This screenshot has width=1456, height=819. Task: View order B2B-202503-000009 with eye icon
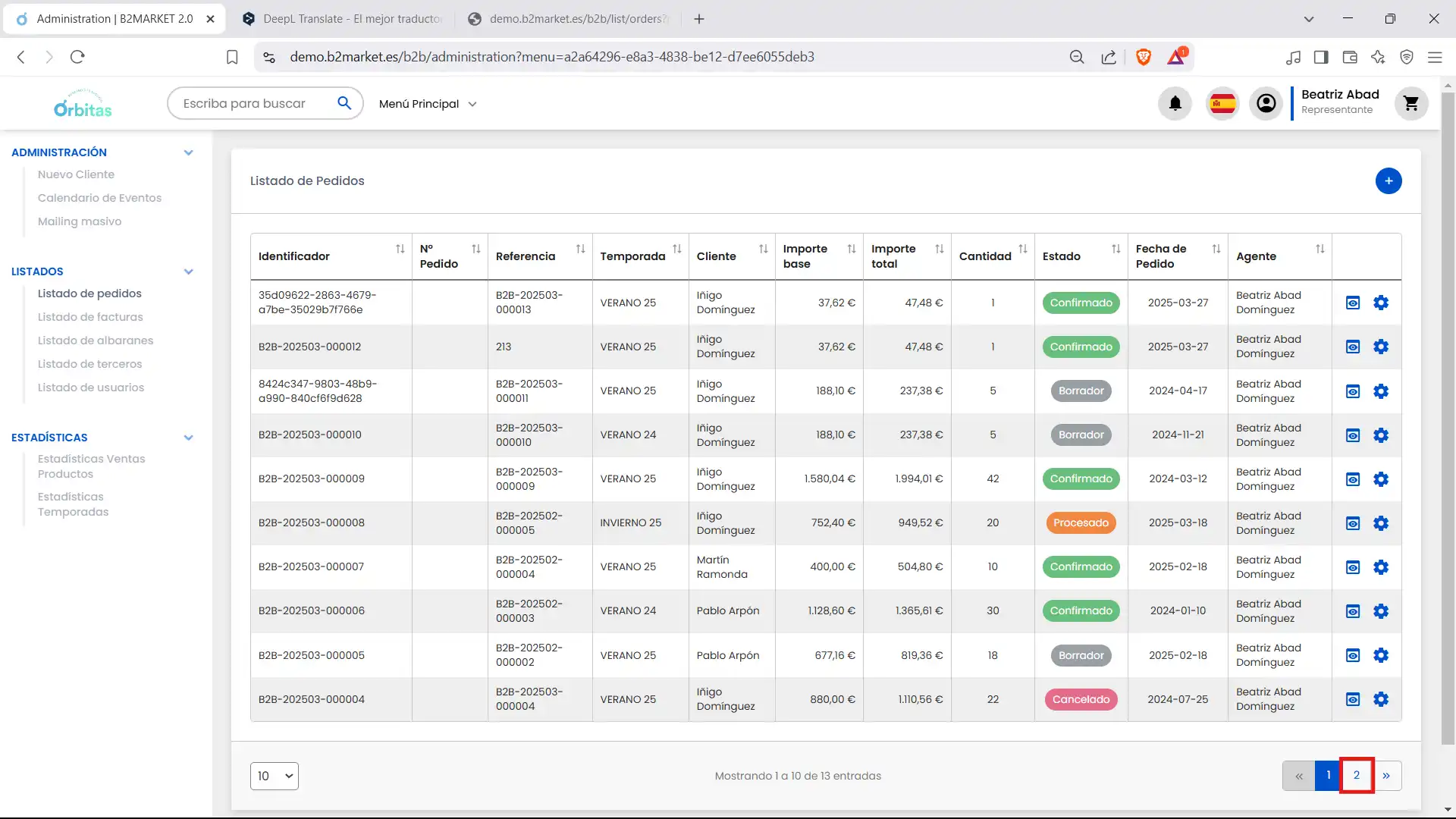[1352, 479]
